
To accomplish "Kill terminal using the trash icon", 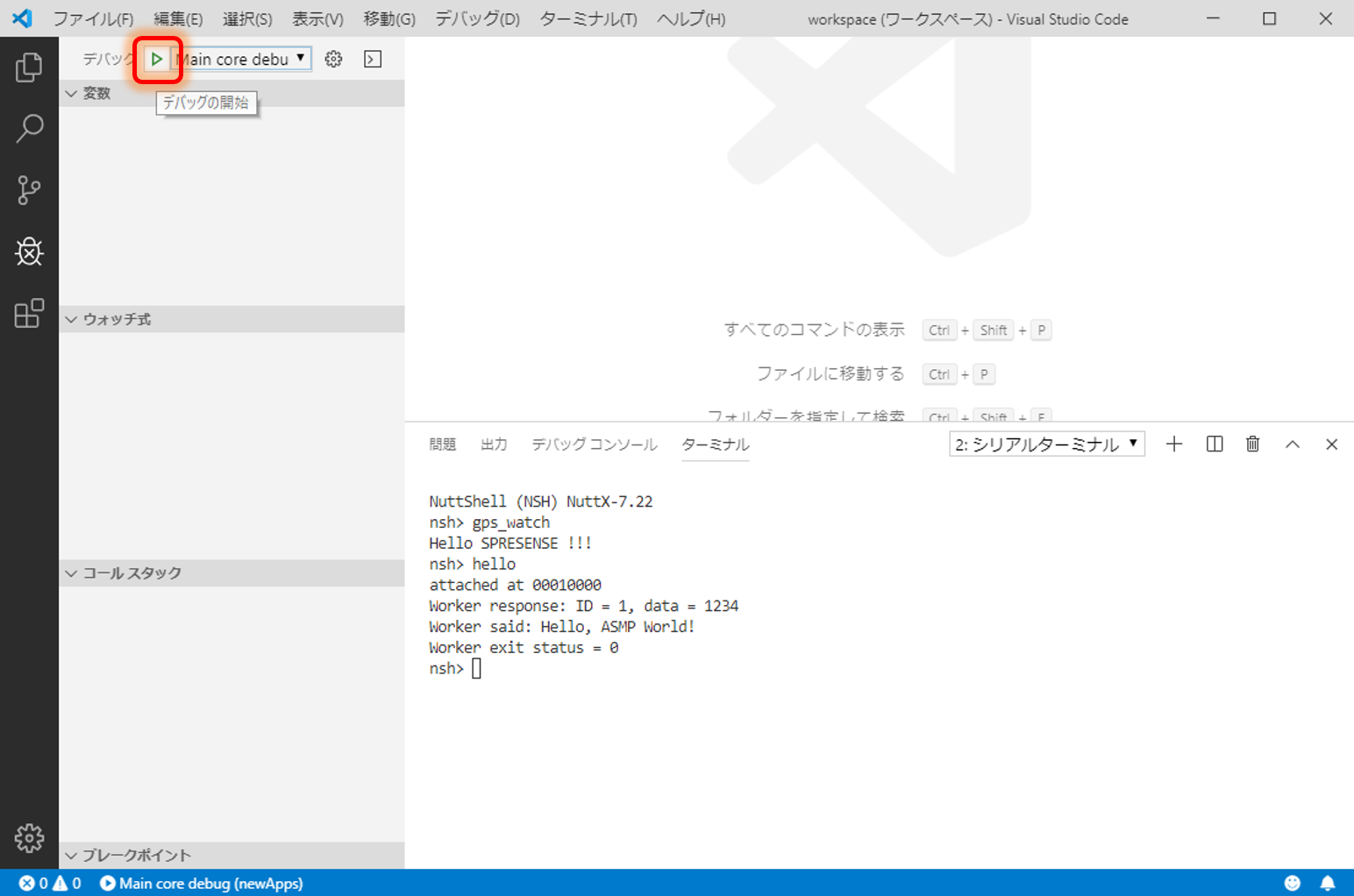I will pyautogui.click(x=1252, y=444).
